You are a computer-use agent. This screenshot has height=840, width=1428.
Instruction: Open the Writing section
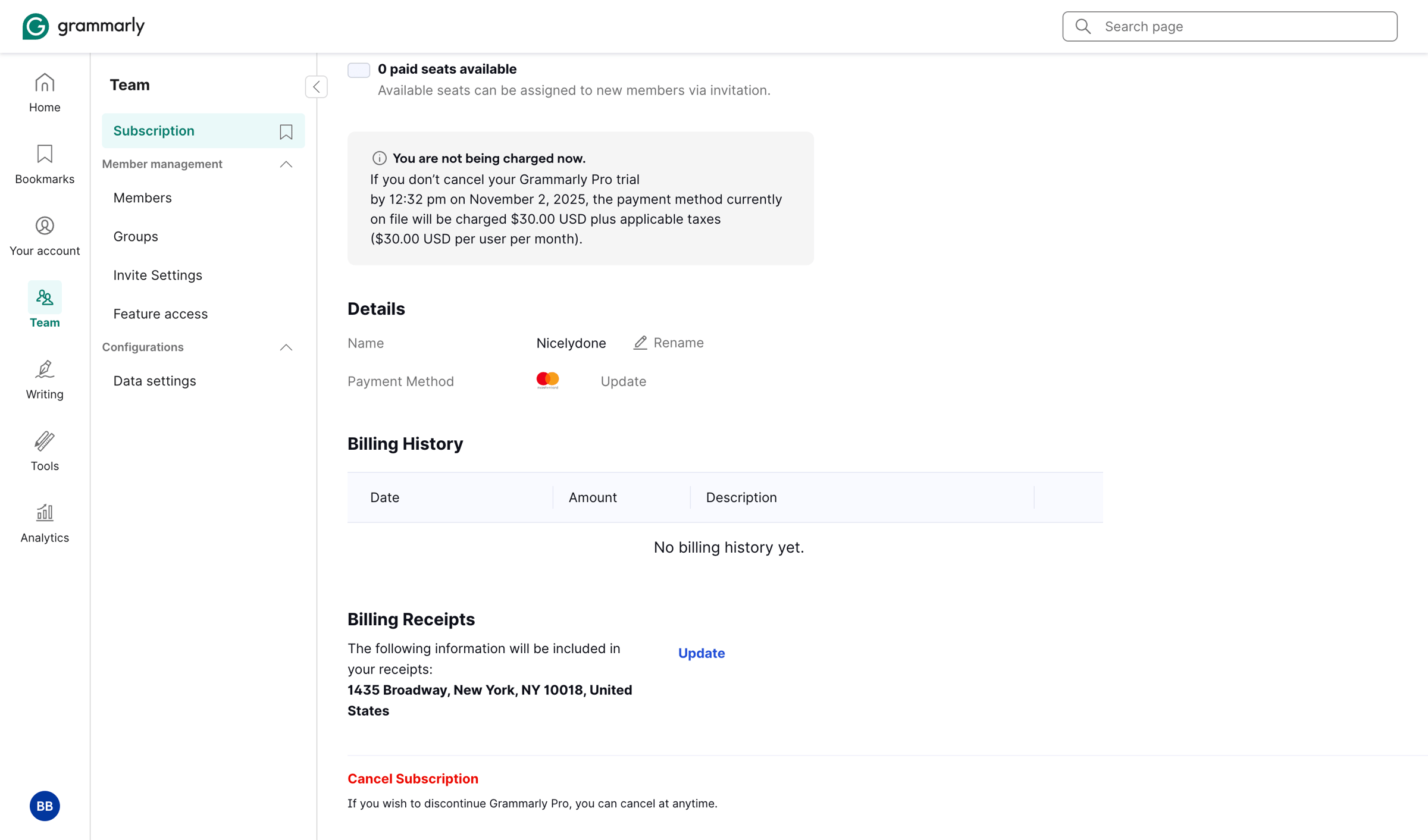45,380
